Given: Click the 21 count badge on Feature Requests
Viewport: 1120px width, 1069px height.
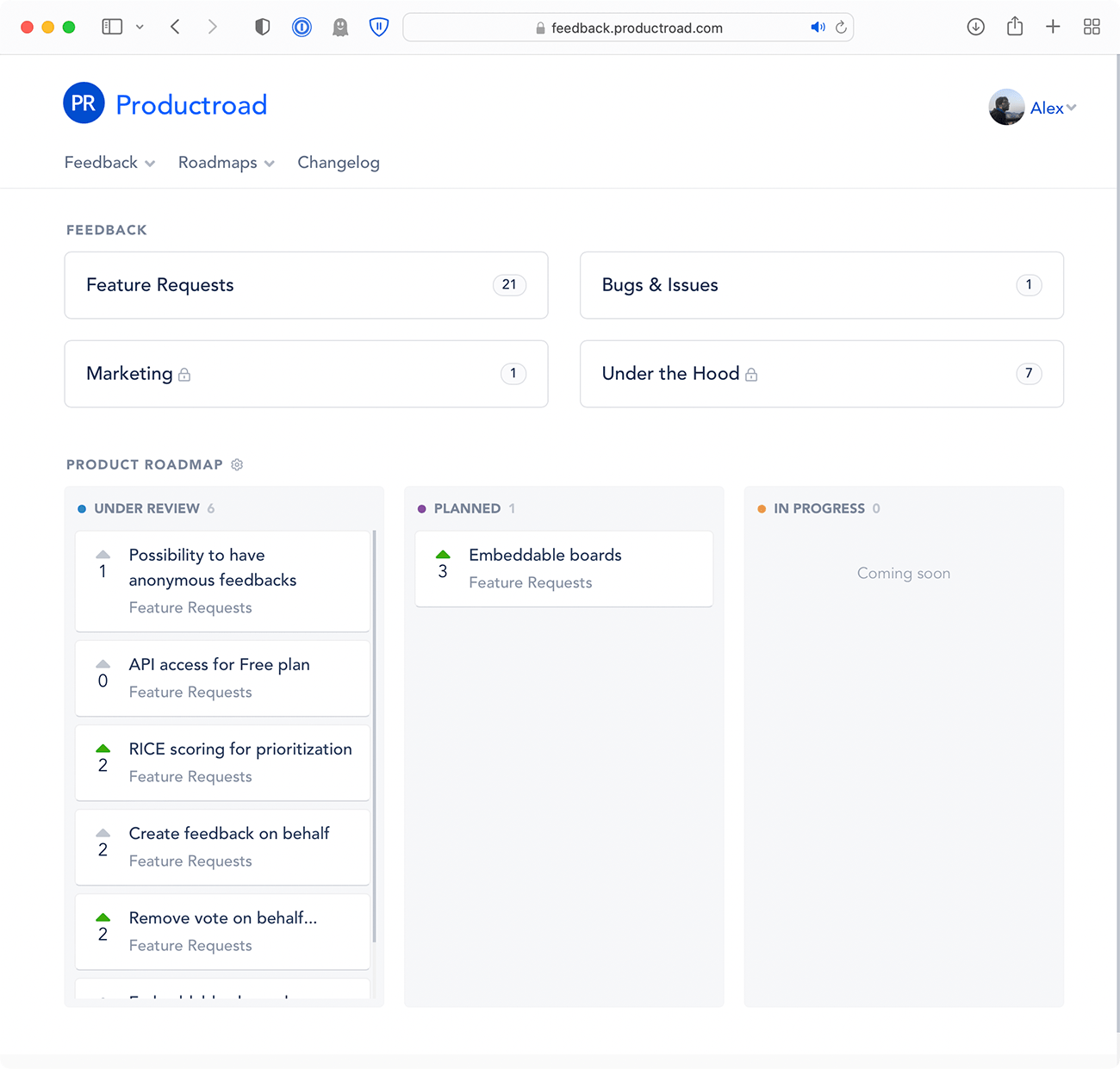Looking at the screenshot, I should (509, 285).
